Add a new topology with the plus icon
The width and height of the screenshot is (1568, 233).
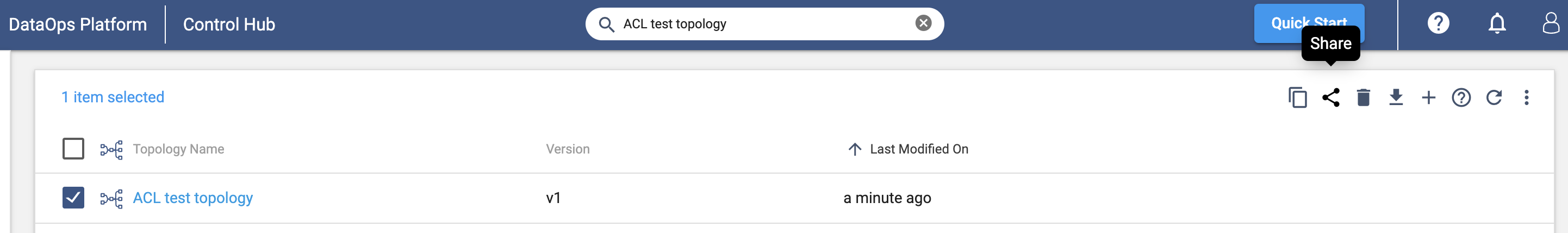pyautogui.click(x=1428, y=97)
